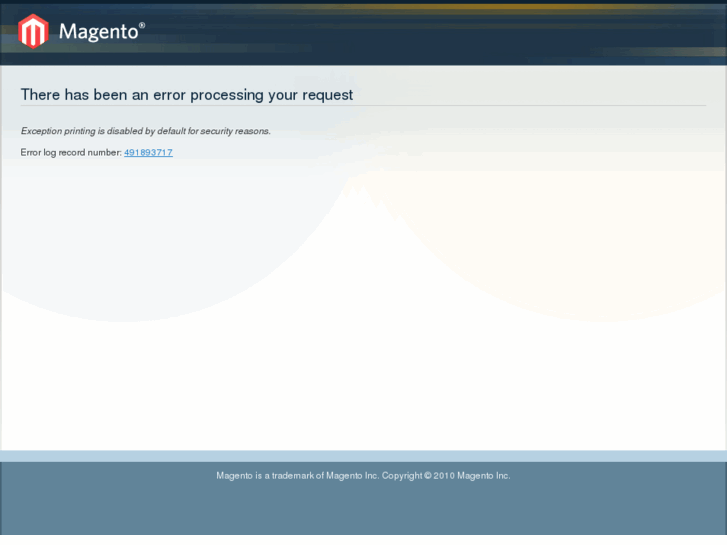This screenshot has height=545, width=727.
Task: Click the exception printing disabled message
Action: [146, 131]
